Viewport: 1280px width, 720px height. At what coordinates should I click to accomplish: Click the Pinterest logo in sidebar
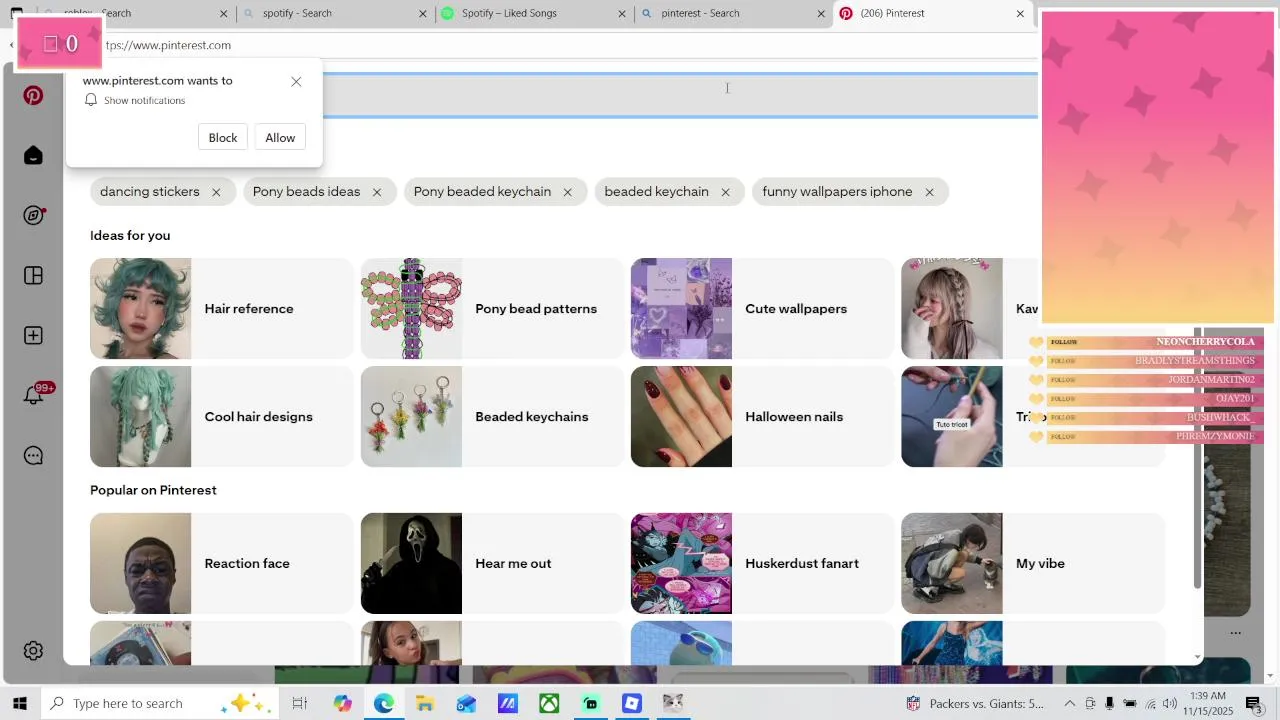33,95
